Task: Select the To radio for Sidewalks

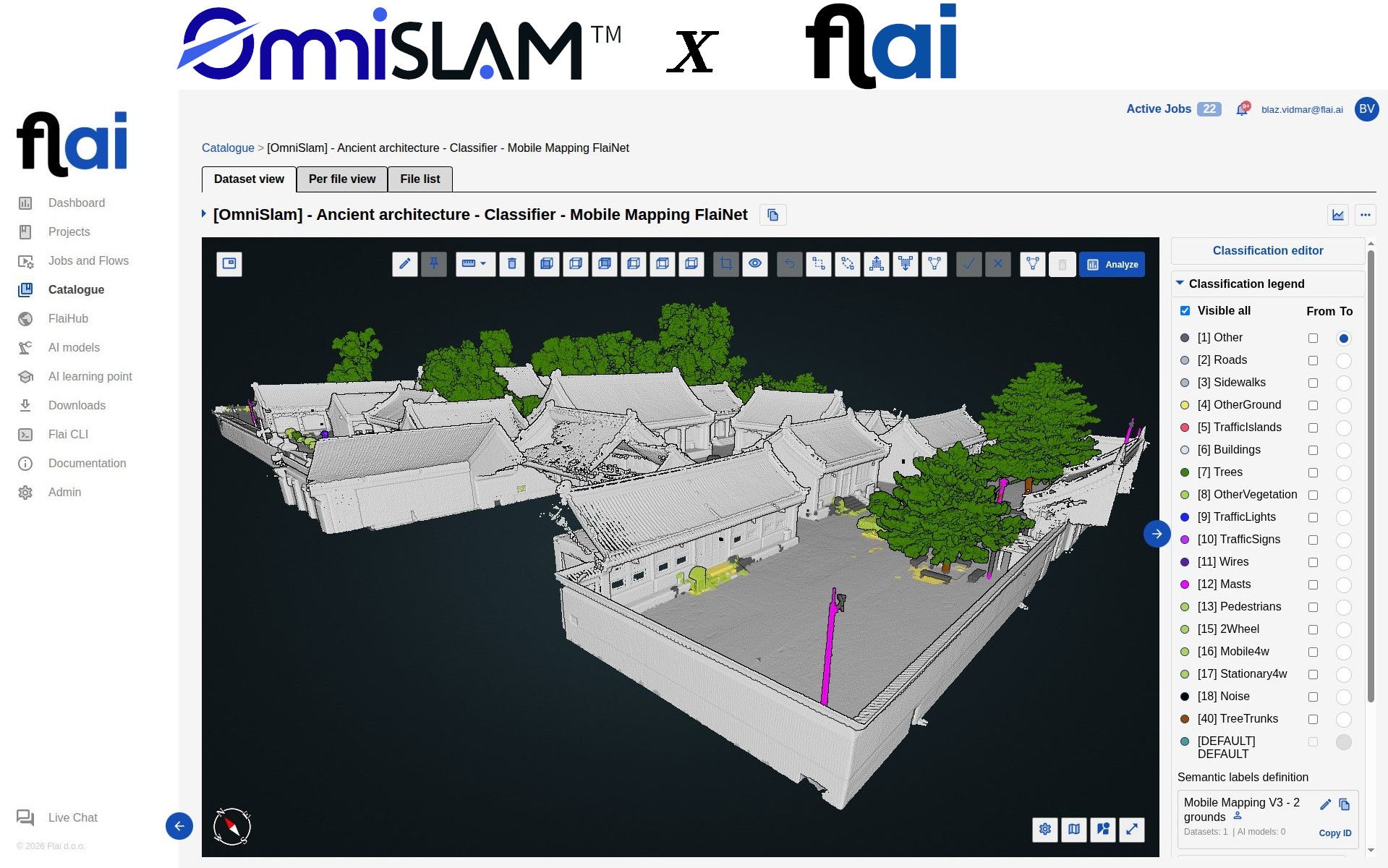Action: (1343, 383)
